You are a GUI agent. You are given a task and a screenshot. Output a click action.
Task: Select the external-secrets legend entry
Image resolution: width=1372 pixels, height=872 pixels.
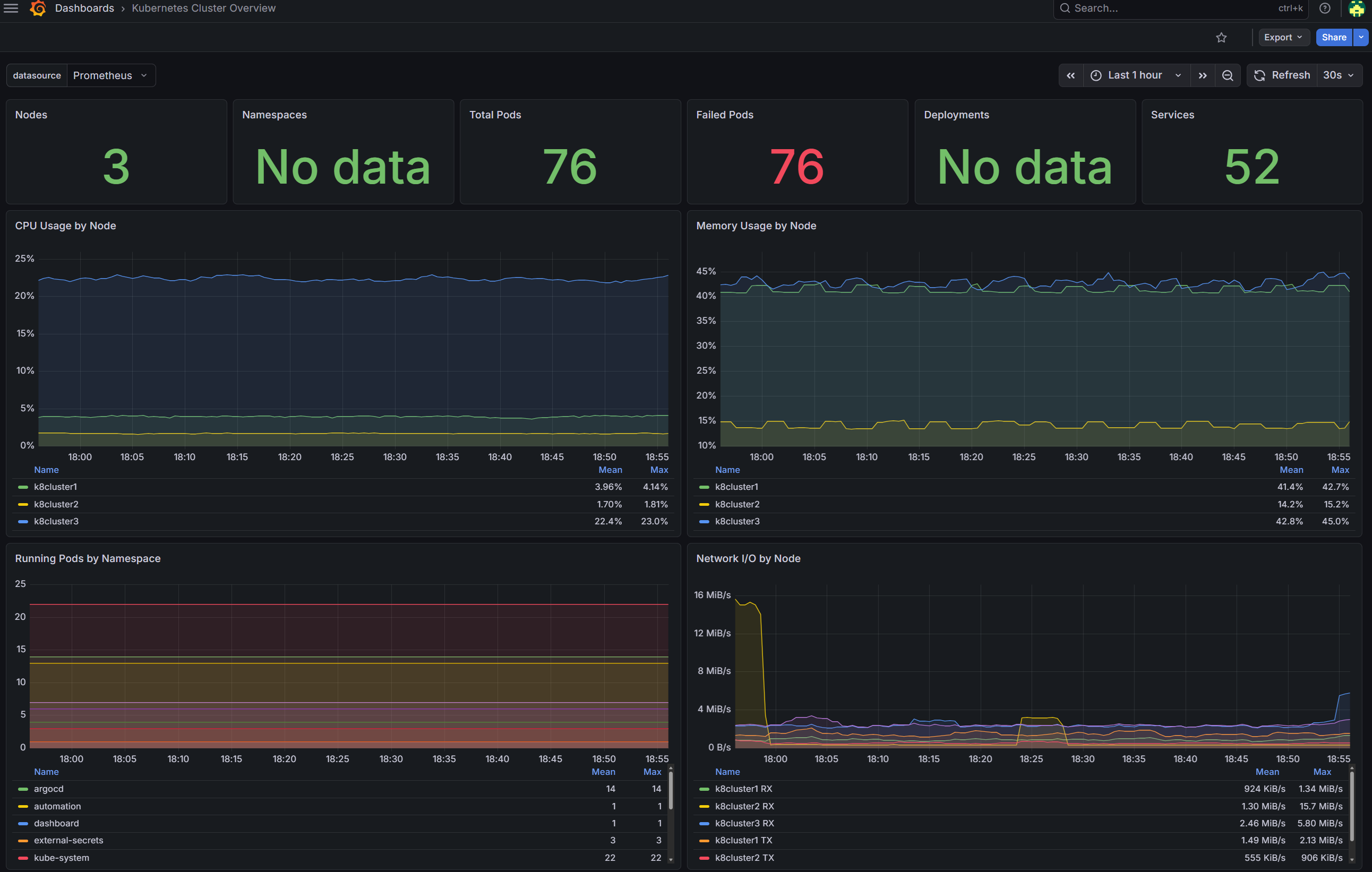[x=68, y=840]
